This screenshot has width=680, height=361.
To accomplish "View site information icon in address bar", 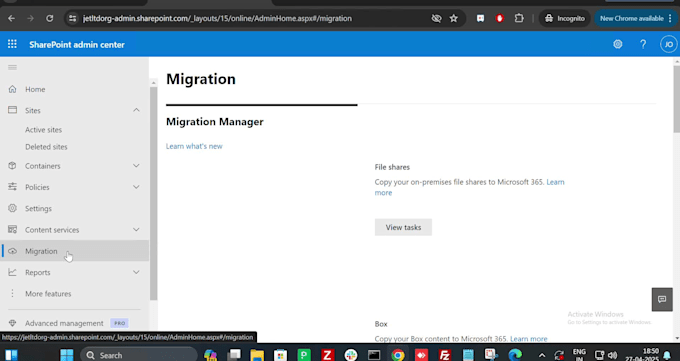I will 72,18.
